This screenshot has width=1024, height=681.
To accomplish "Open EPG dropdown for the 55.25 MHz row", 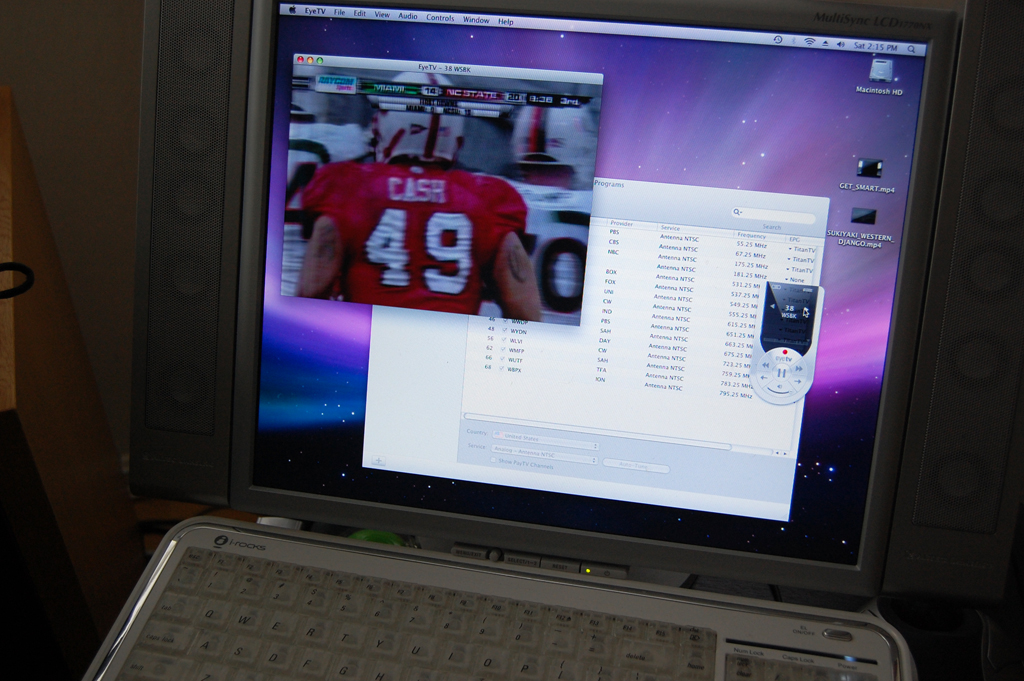I will pyautogui.click(x=801, y=249).
